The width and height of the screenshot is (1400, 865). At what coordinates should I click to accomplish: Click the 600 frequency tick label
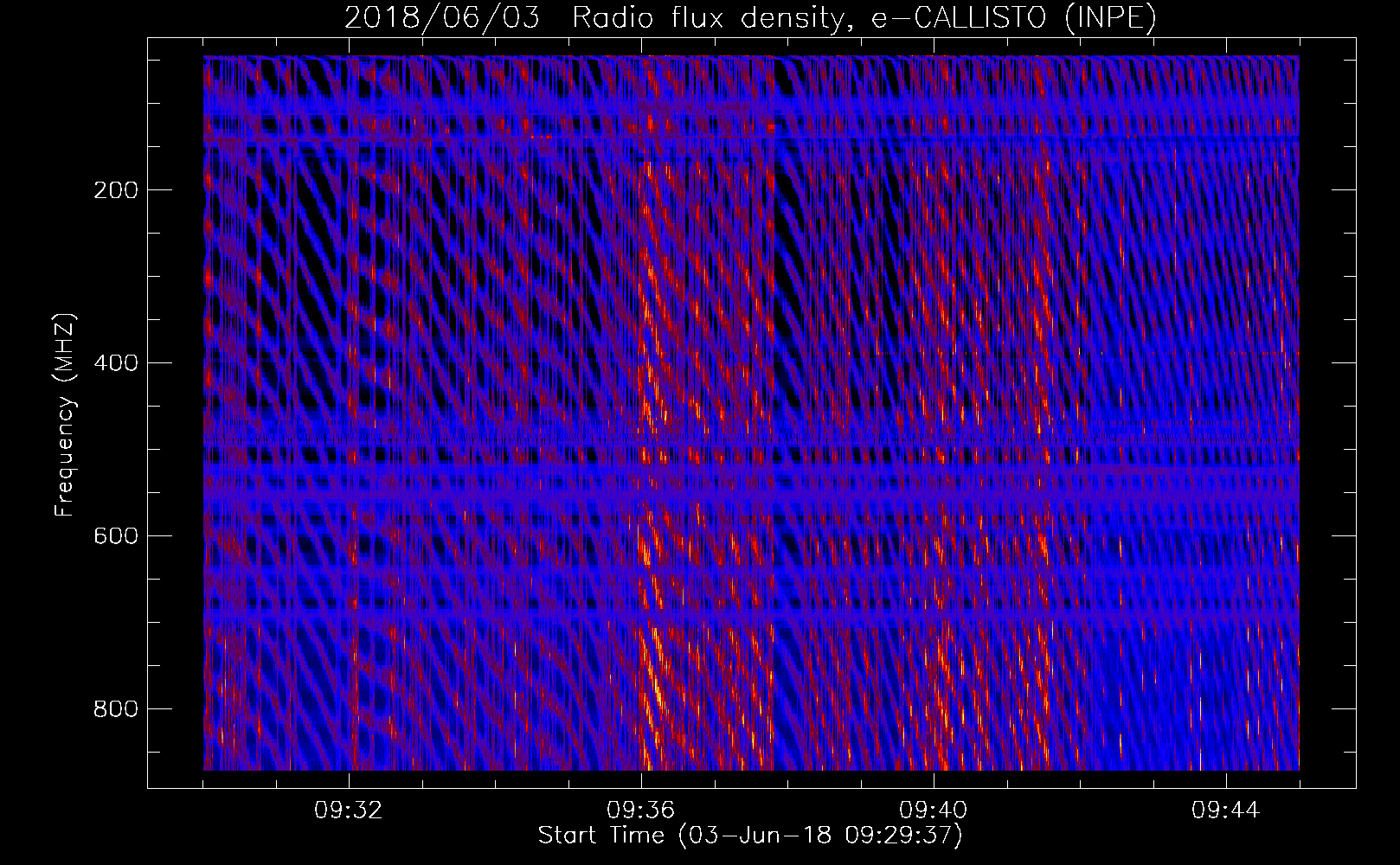[x=115, y=536]
